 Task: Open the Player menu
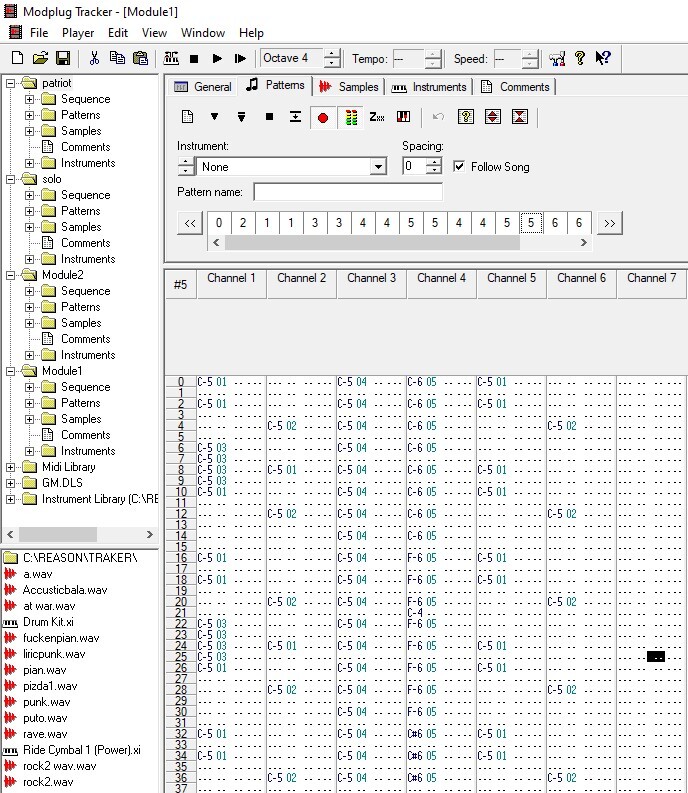coord(78,33)
